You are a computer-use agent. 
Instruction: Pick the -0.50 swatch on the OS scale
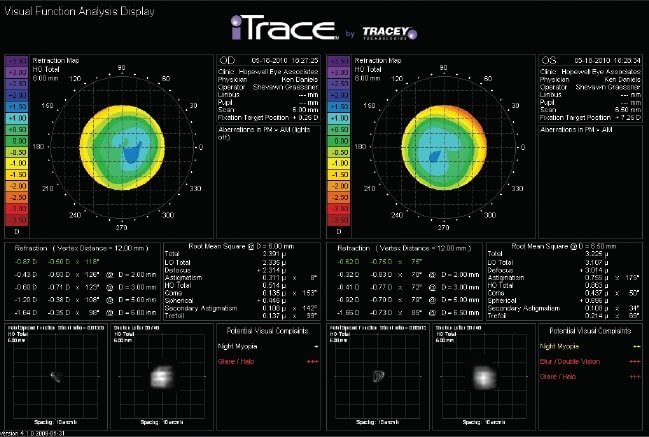339,152
